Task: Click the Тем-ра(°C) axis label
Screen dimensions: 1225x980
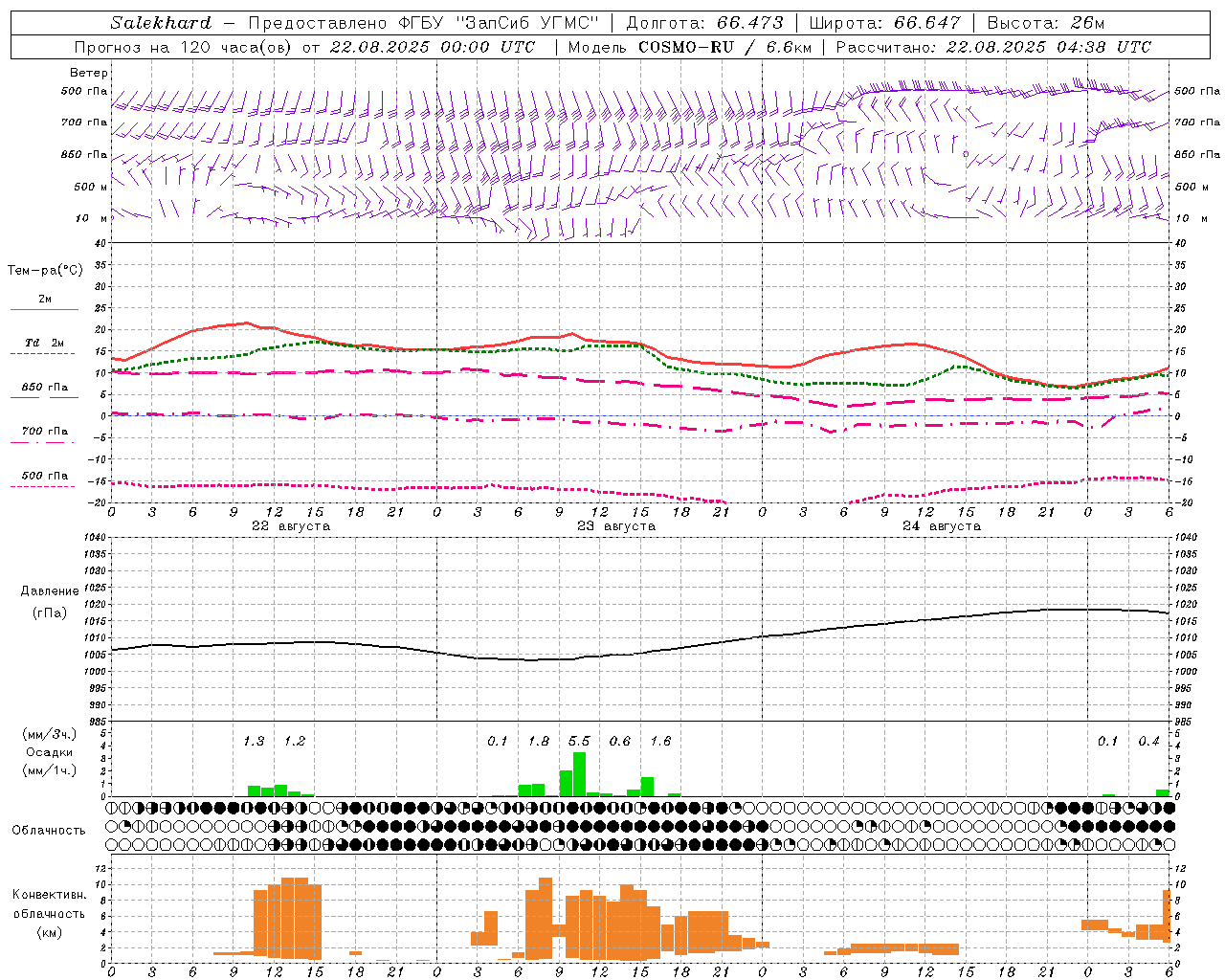Action: pyautogui.click(x=45, y=271)
